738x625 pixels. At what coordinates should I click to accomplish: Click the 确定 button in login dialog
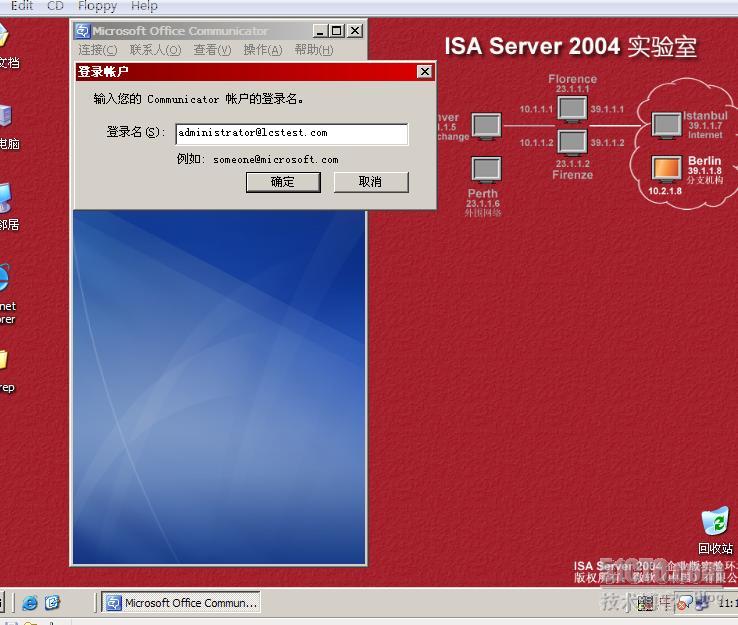pos(283,182)
